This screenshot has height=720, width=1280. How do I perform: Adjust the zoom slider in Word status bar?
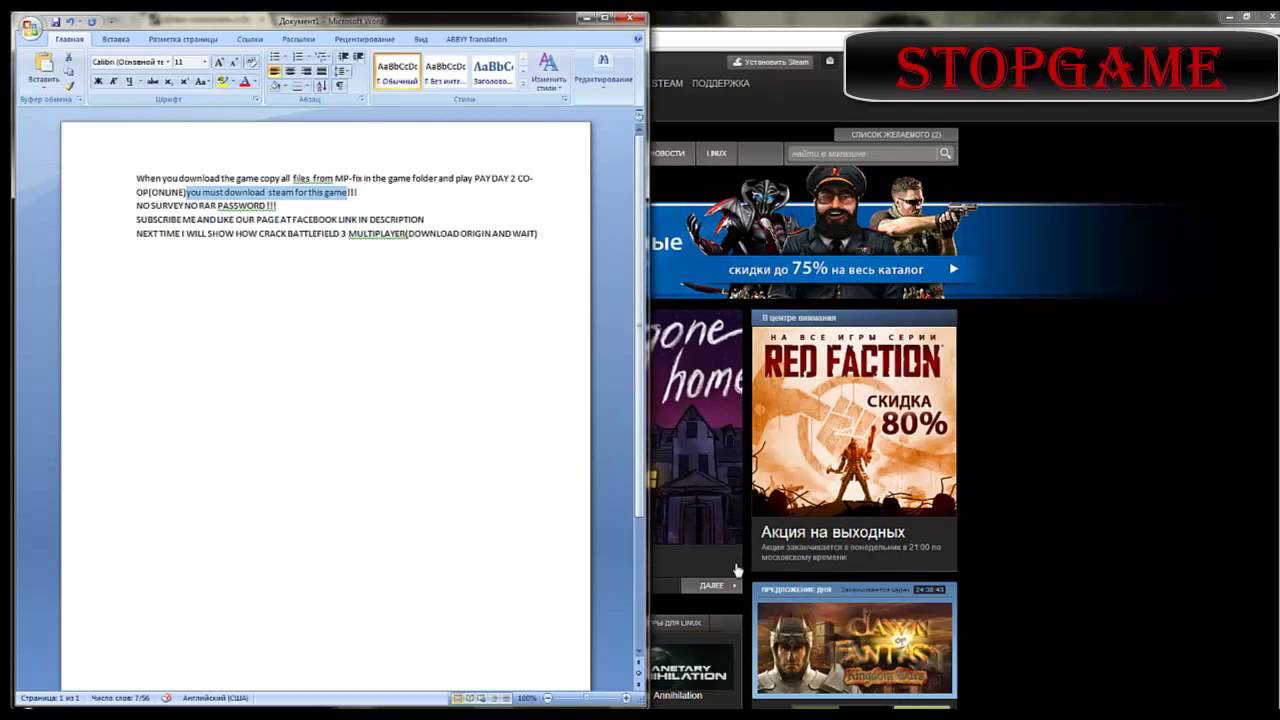[585, 698]
